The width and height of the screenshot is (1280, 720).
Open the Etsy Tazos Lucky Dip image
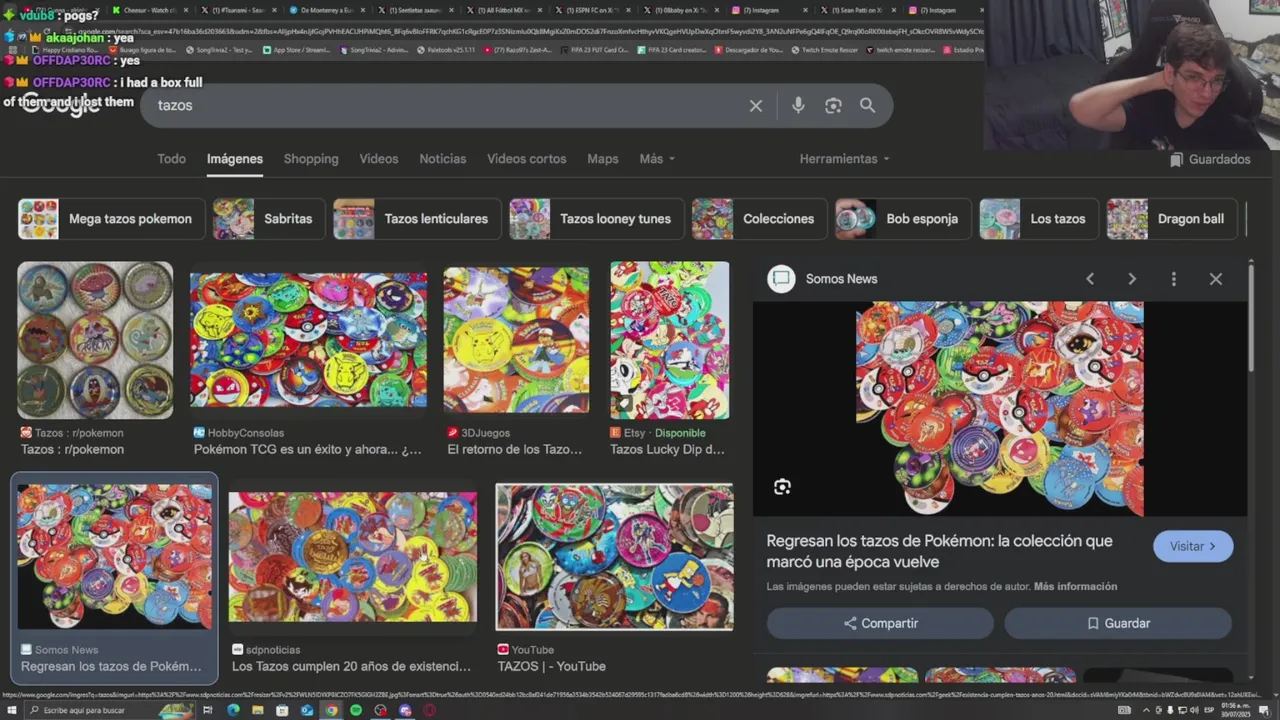click(x=669, y=340)
